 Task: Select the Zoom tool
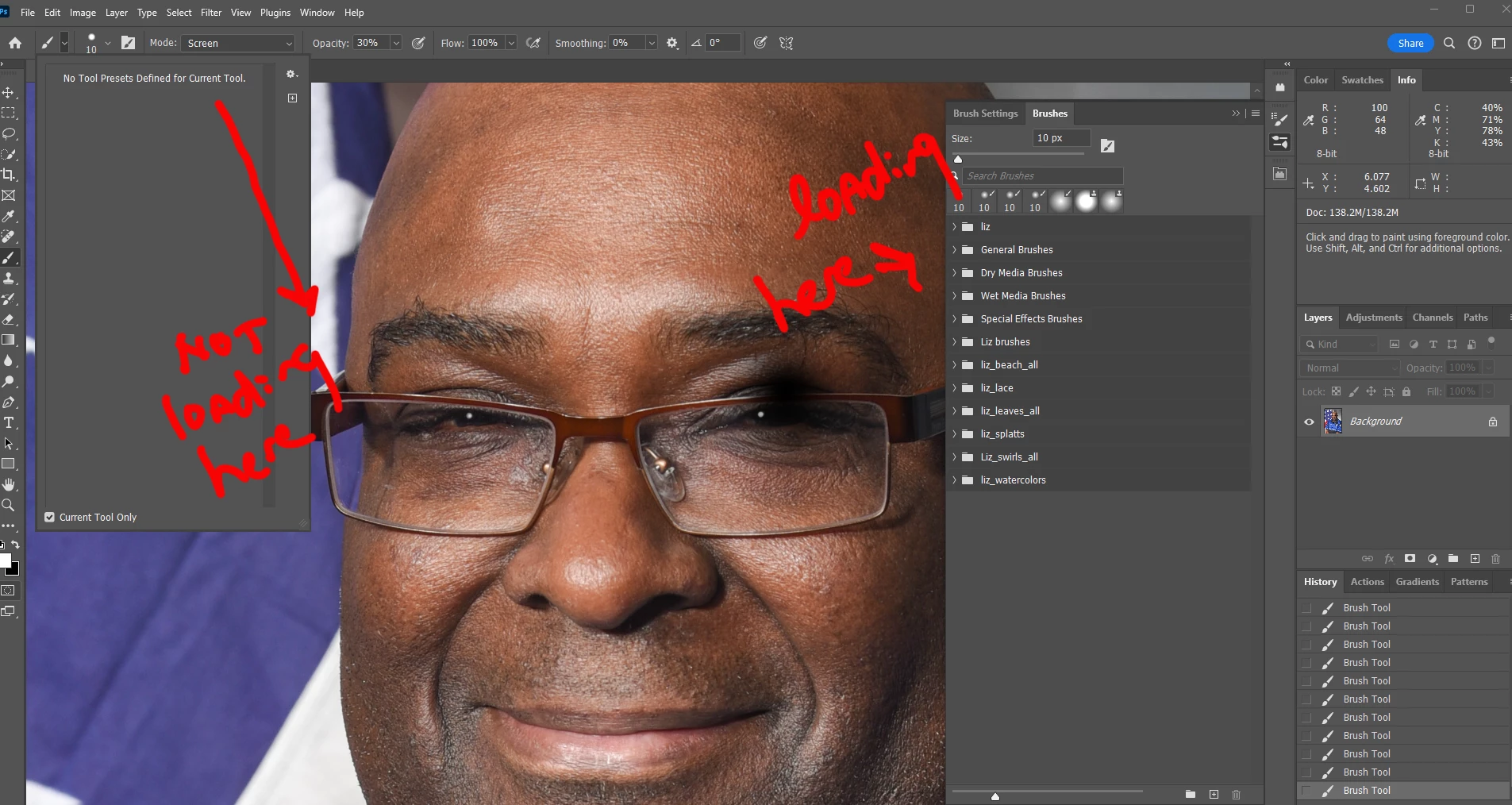point(9,505)
